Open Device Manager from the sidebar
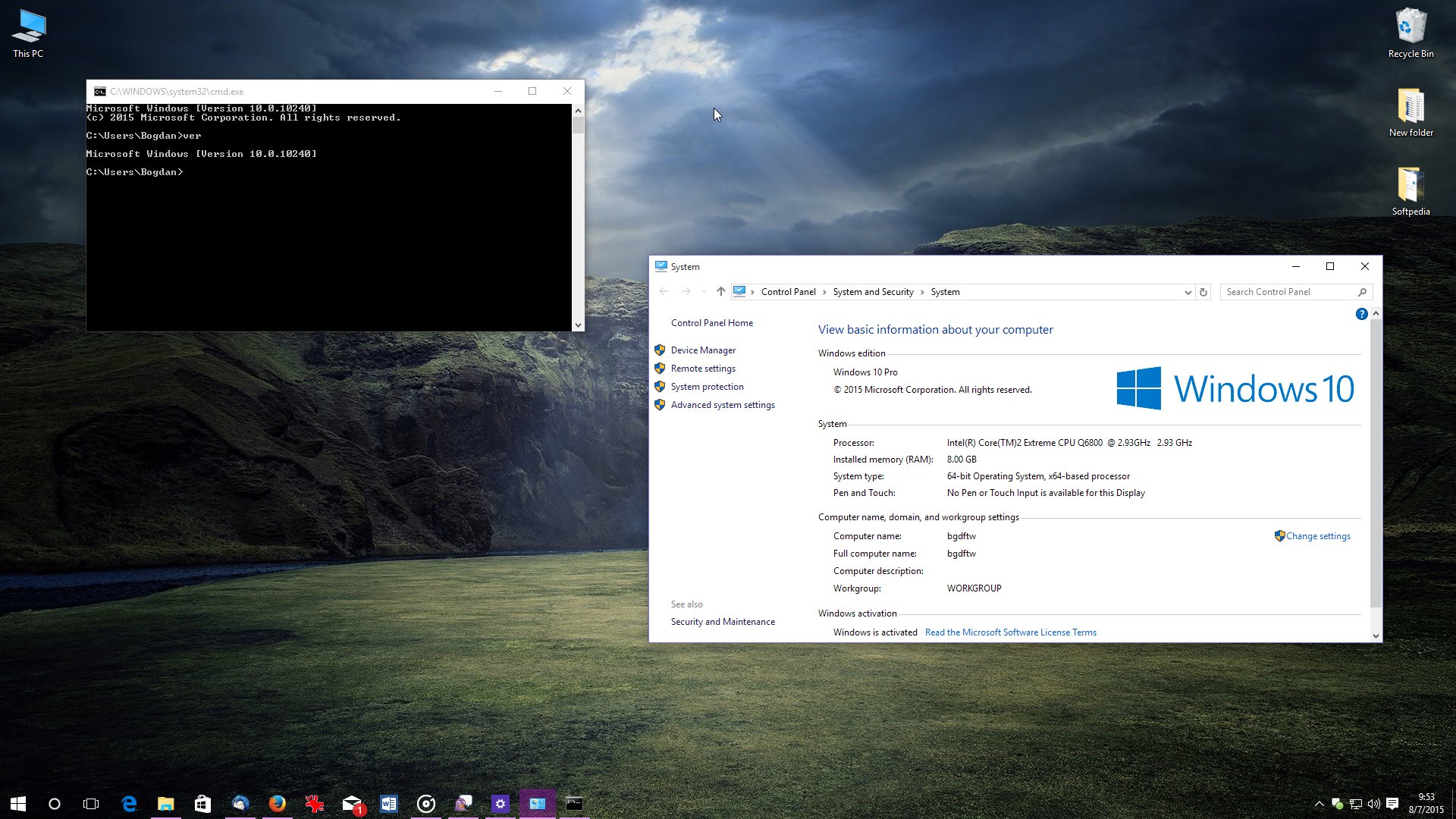Viewport: 1456px width, 819px height. 703,350
